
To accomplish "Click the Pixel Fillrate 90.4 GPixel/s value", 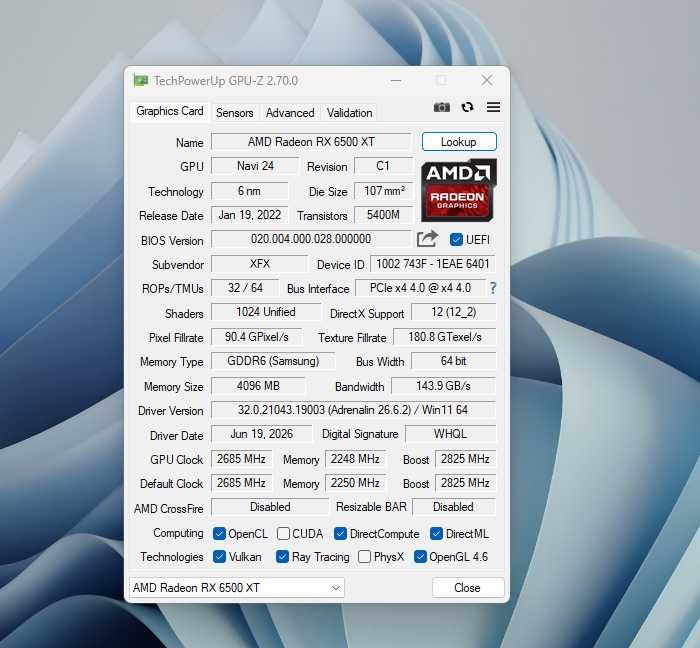I will tap(257, 337).
